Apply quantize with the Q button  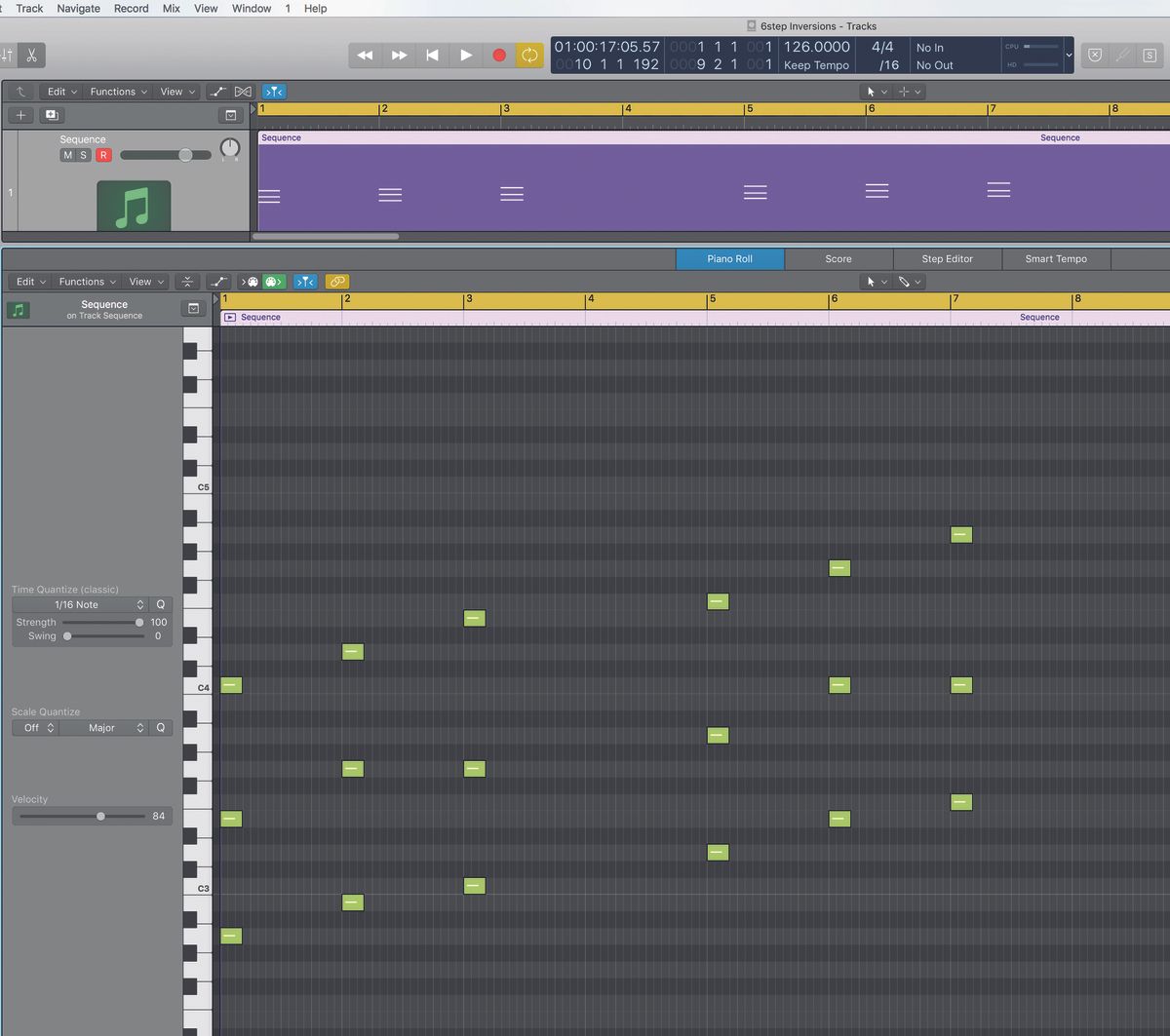[x=160, y=604]
